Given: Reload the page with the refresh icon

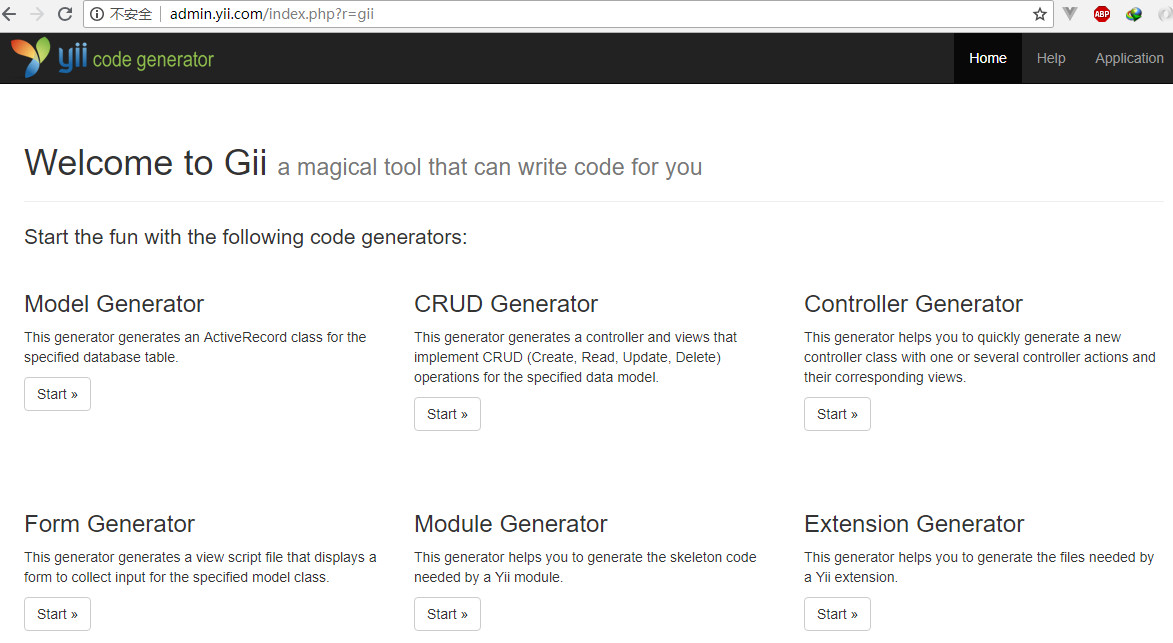Looking at the screenshot, I should tap(65, 14).
